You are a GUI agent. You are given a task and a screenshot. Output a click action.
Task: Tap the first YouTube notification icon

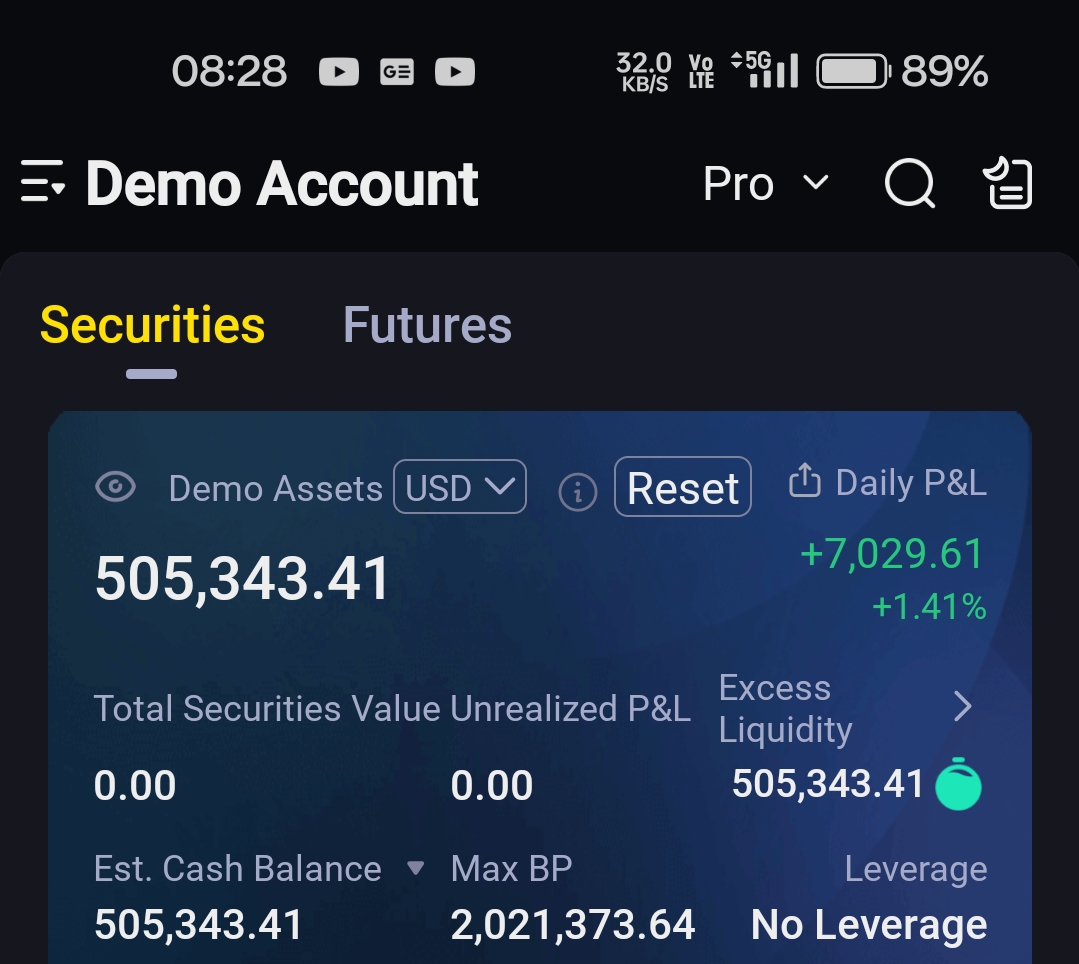pyautogui.click(x=338, y=72)
